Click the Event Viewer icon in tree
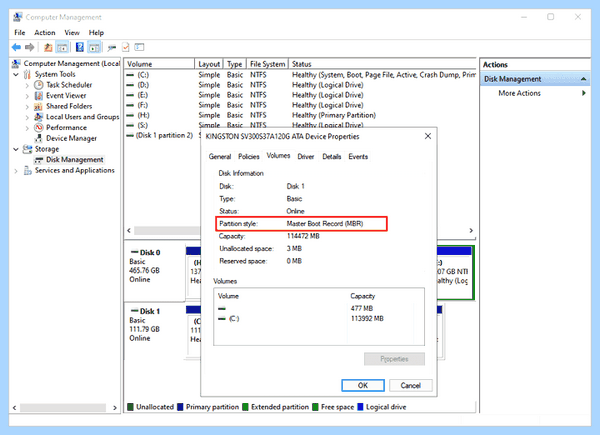This screenshot has width=600, height=435. coord(39,96)
